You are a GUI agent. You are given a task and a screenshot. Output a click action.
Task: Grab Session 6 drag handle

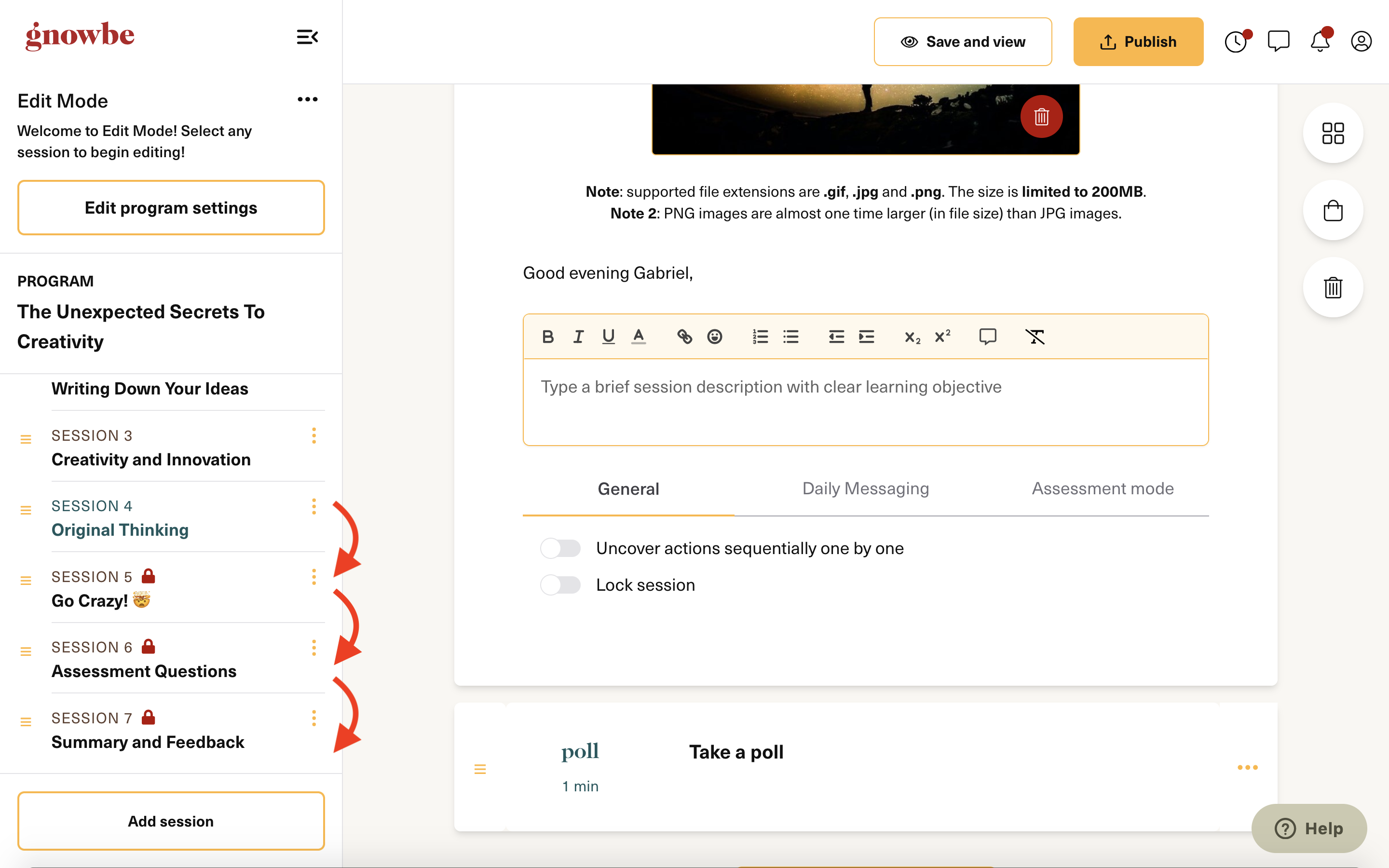[x=26, y=651]
